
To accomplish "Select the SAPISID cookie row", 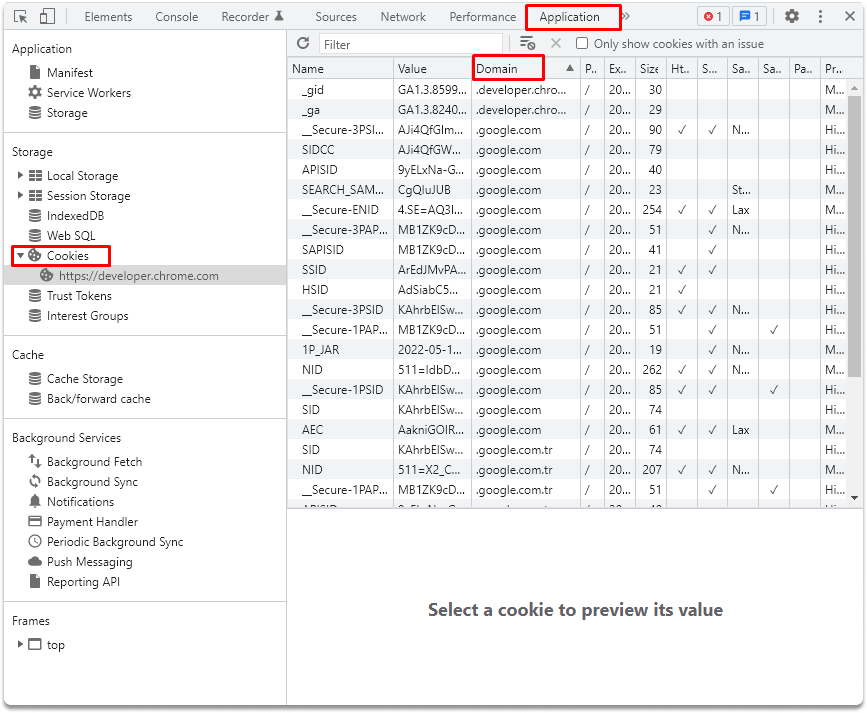I will [567, 250].
